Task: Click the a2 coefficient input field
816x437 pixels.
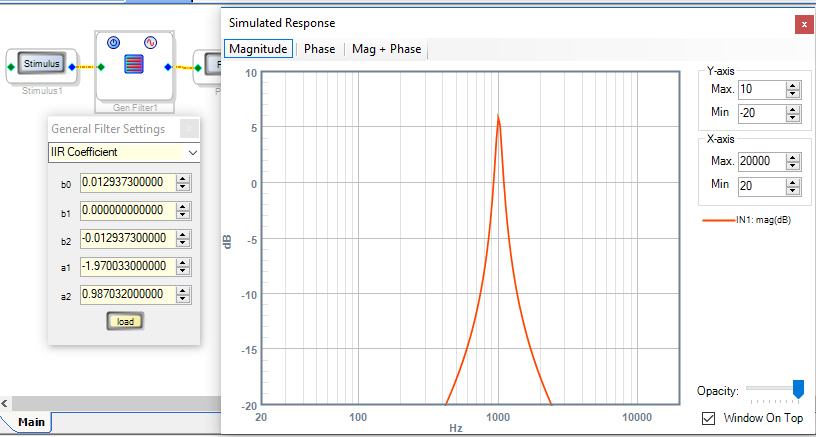Action: coord(129,295)
